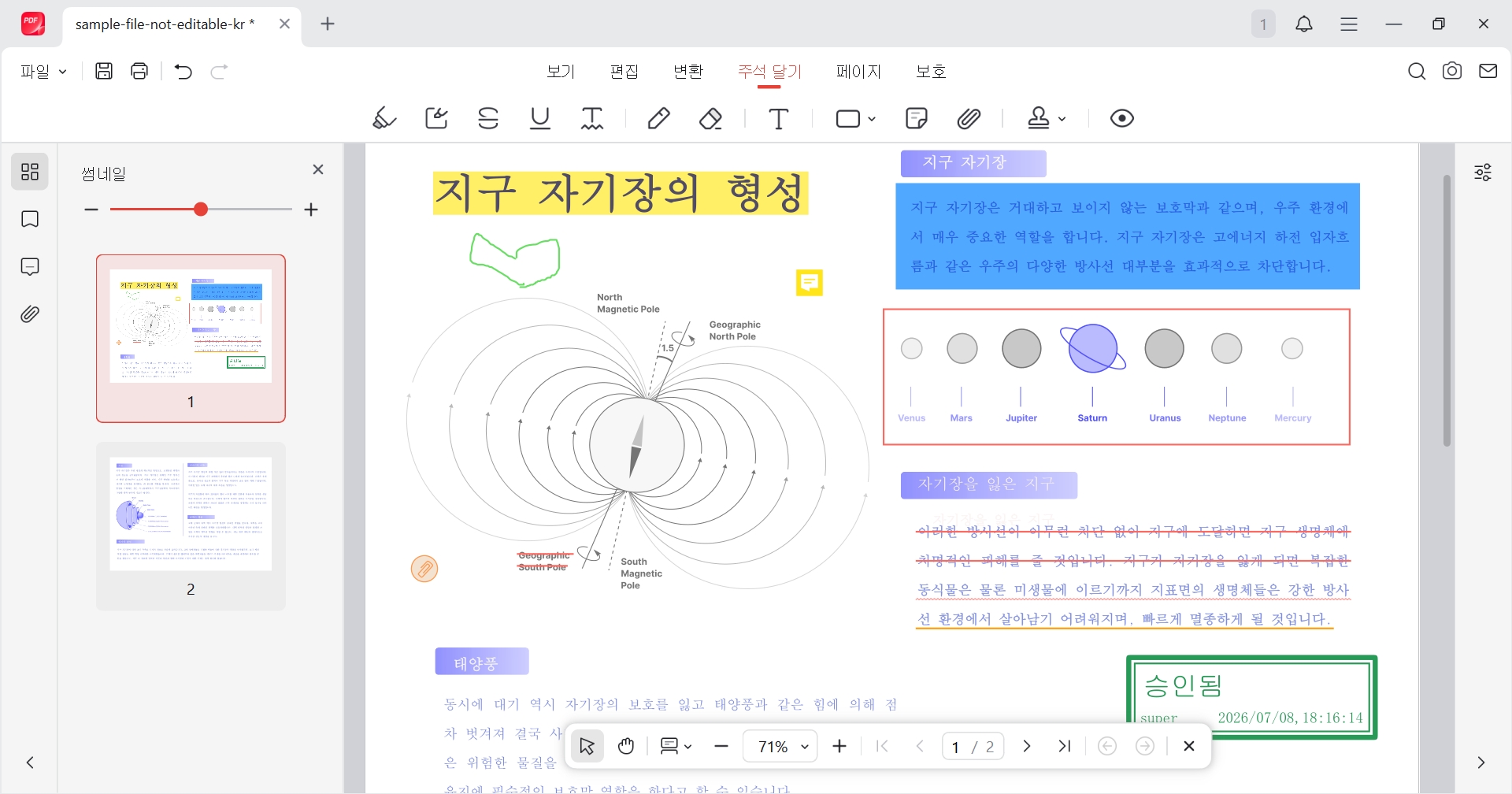This screenshot has width=1512, height=794.
Task: Decrease thumbnail size with minus
Action: coord(91,210)
